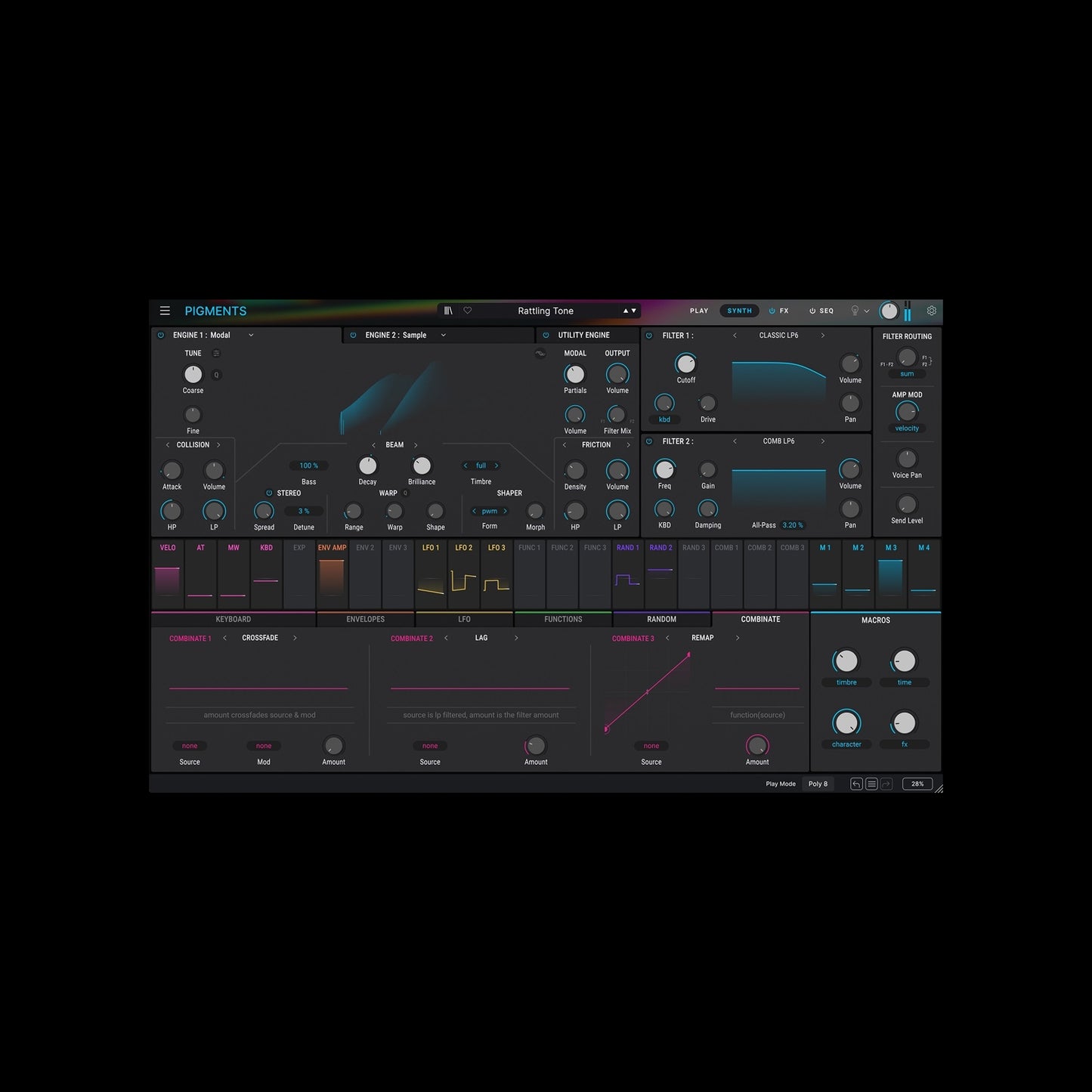Switch to the Synth view
Screen dimensions: 1092x1092
tap(740, 311)
